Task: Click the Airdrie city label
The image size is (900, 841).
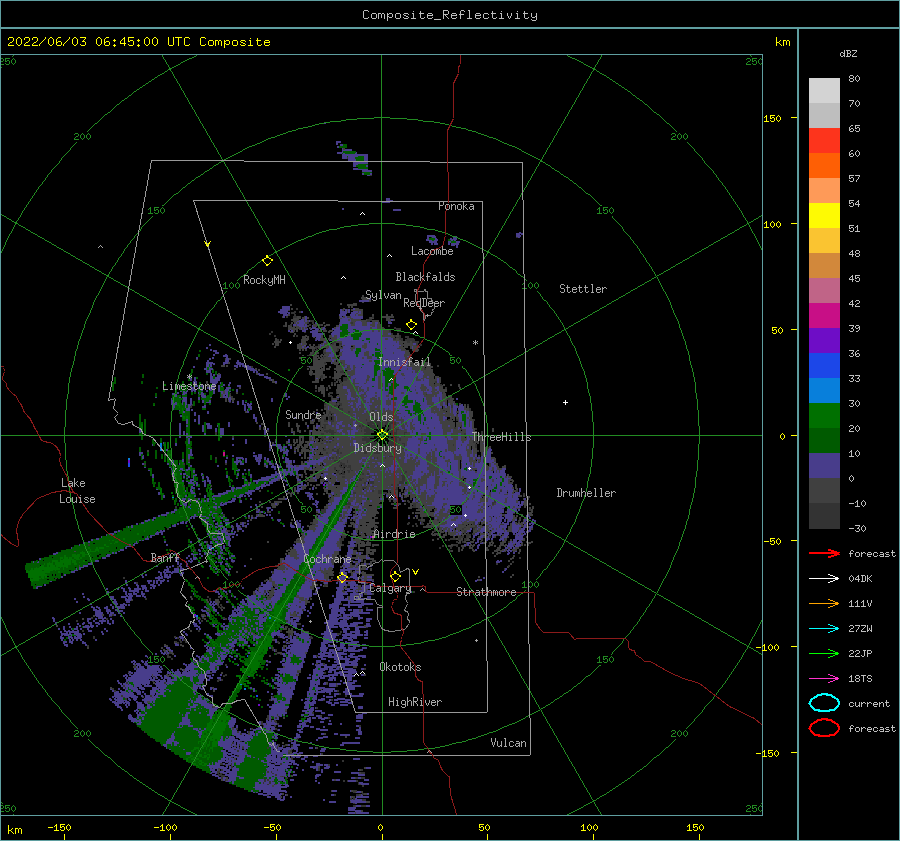Action: click(394, 534)
